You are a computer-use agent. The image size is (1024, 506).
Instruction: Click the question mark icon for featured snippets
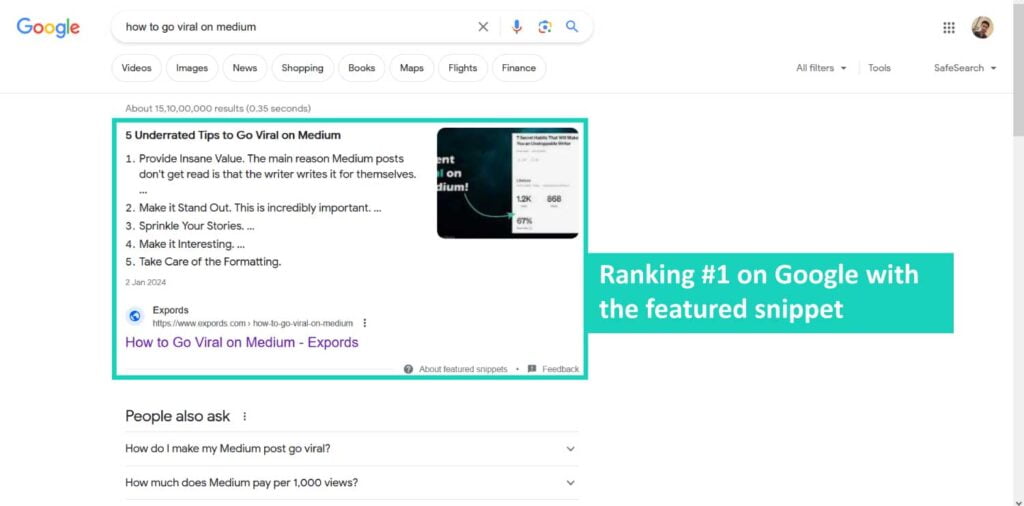coord(408,369)
